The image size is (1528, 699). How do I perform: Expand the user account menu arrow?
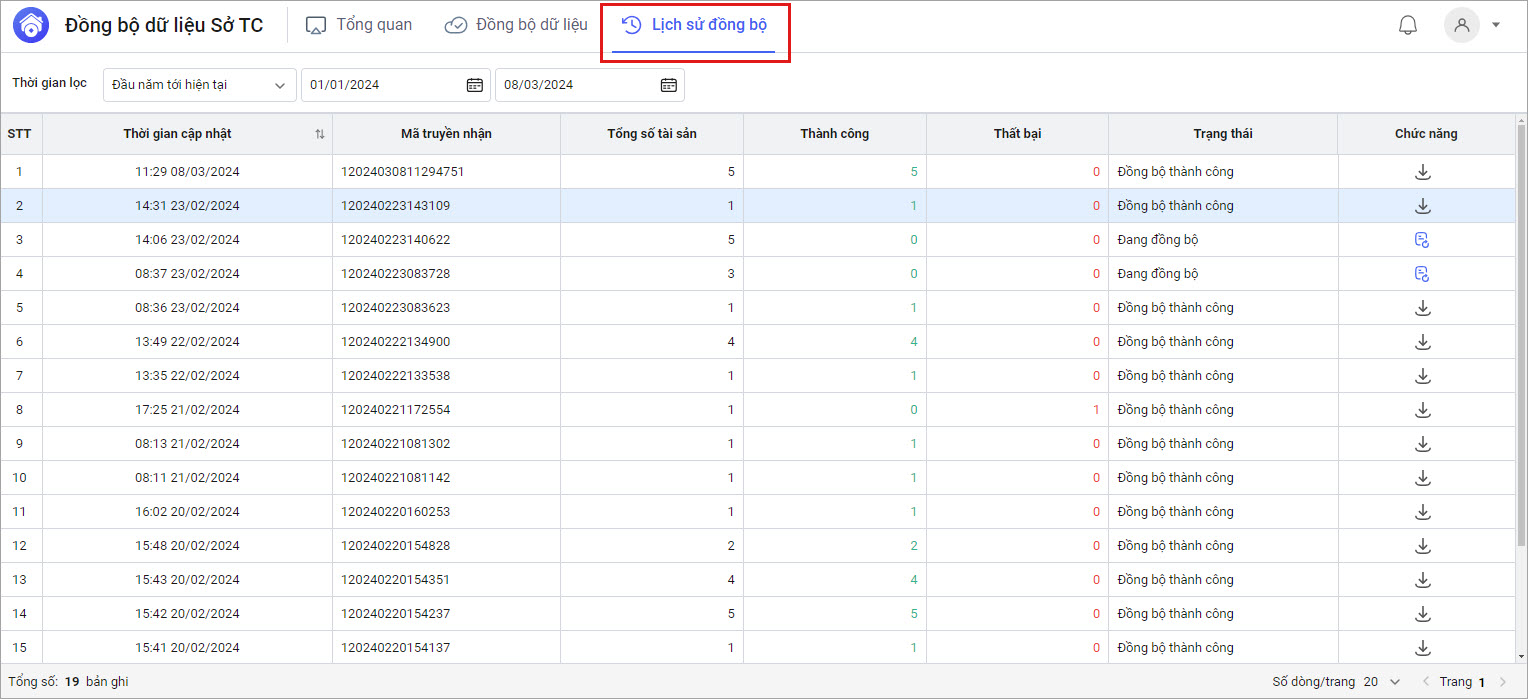[x=1496, y=25]
